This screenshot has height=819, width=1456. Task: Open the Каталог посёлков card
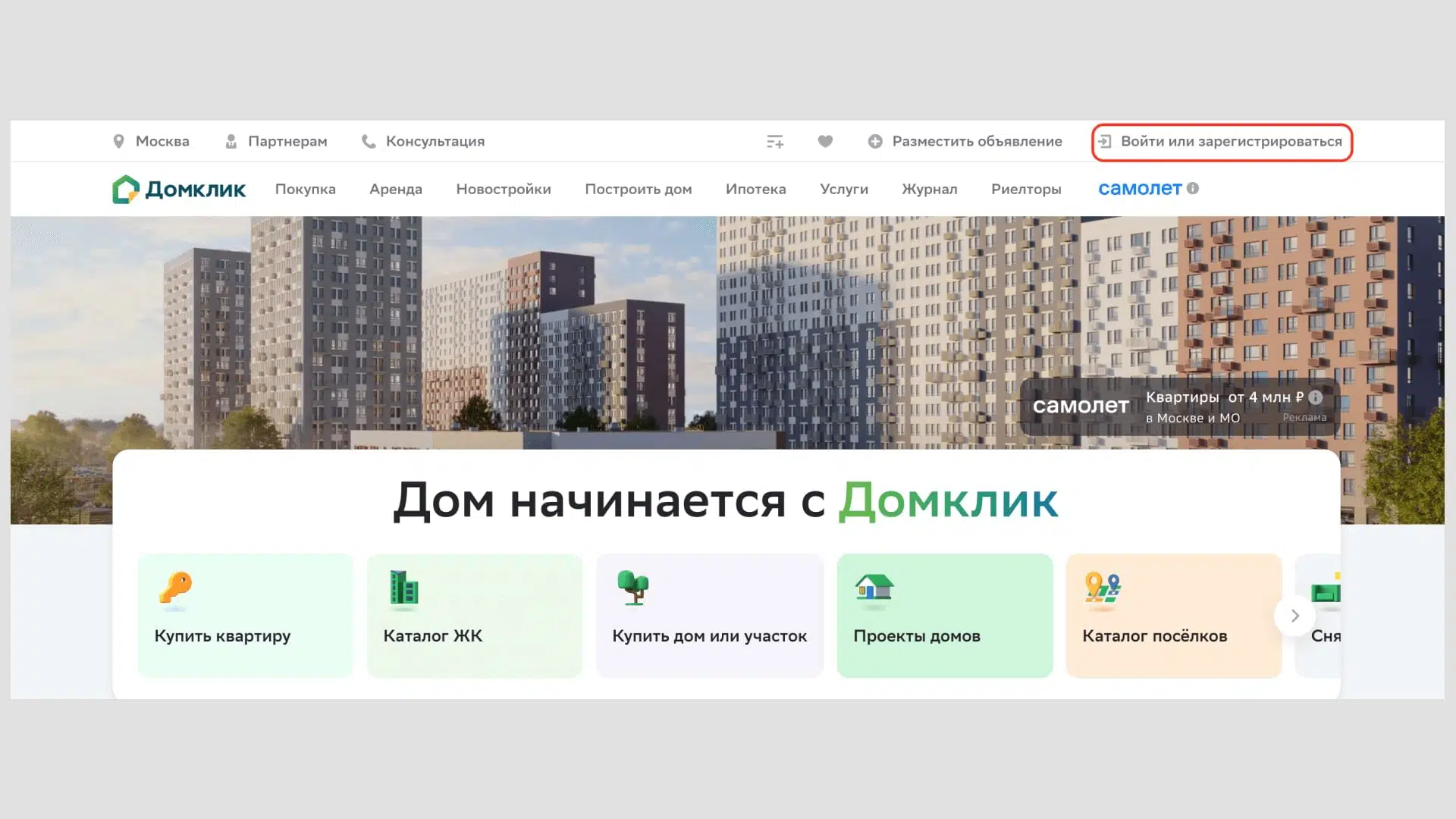pyautogui.click(x=1174, y=616)
